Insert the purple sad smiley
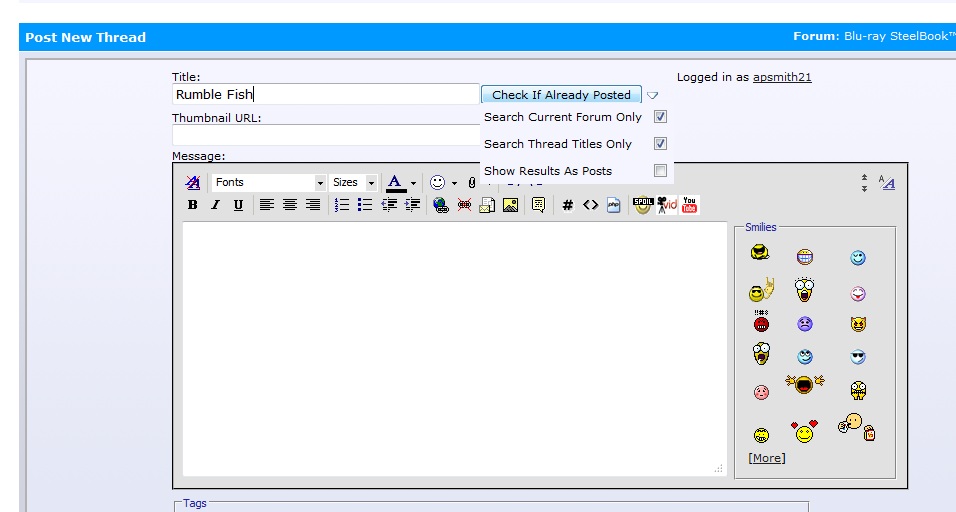The width and height of the screenshot is (956, 512). (x=805, y=324)
